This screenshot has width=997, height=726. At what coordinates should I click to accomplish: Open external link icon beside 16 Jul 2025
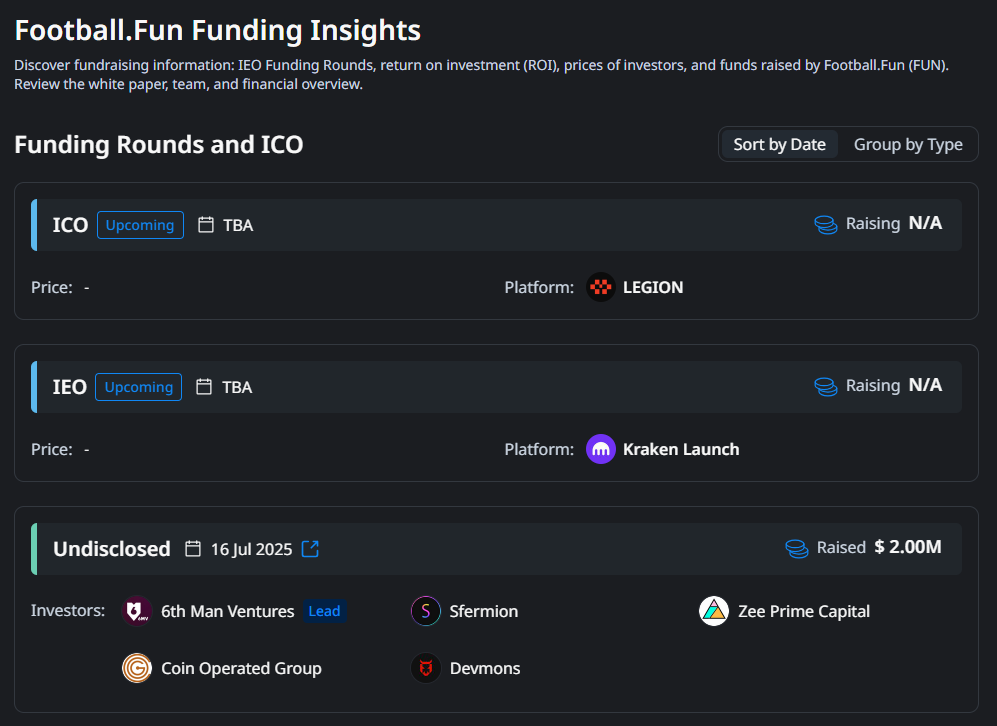click(x=311, y=549)
